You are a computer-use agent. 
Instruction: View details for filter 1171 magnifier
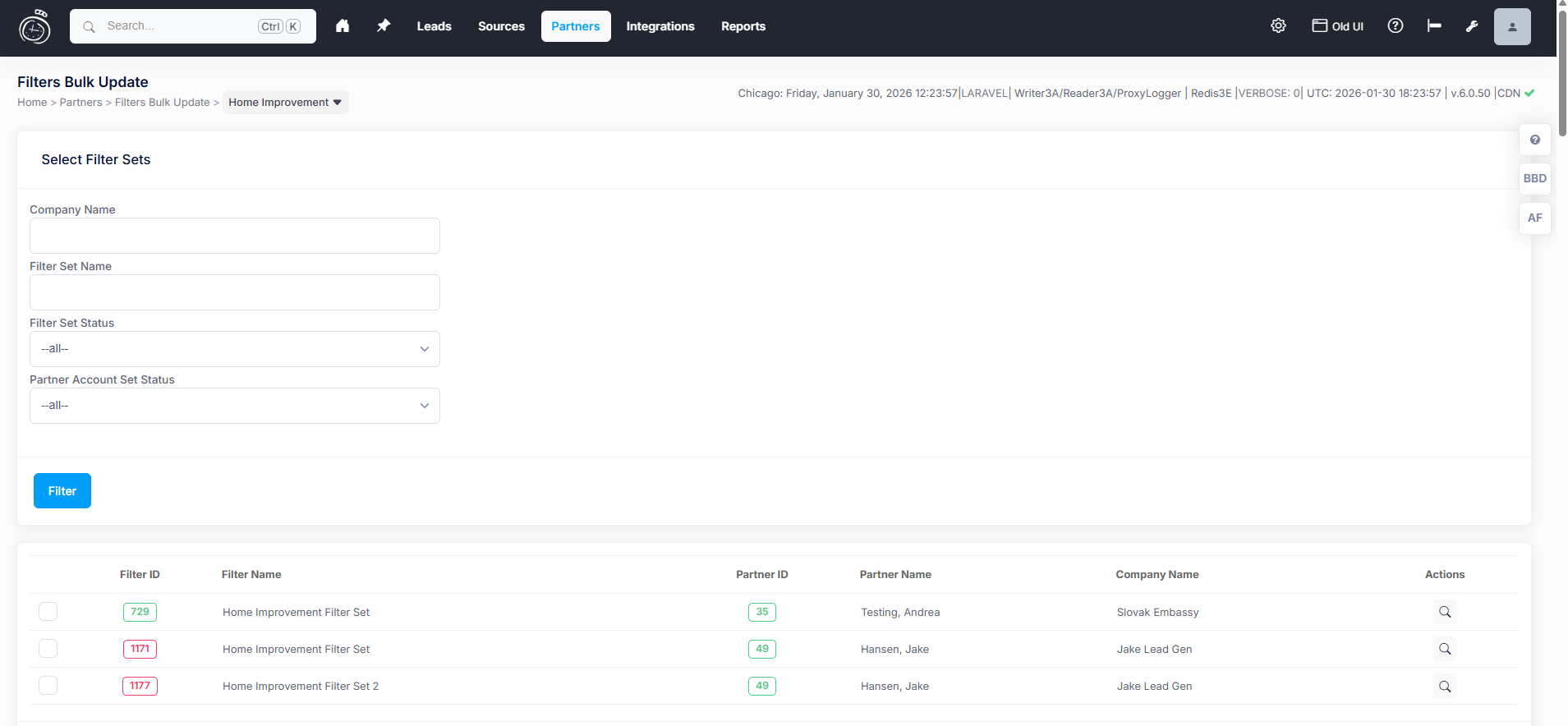[1445, 649]
